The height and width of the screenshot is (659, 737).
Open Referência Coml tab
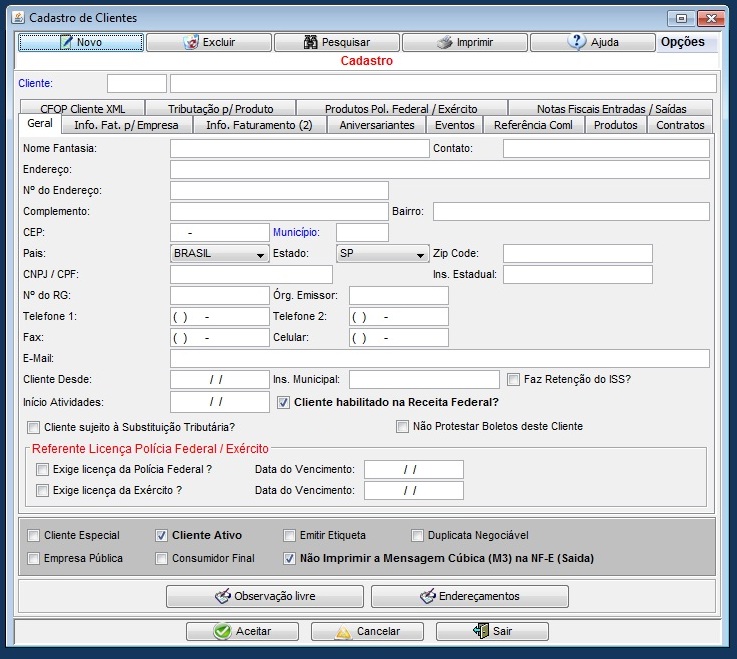click(x=533, y=125)
